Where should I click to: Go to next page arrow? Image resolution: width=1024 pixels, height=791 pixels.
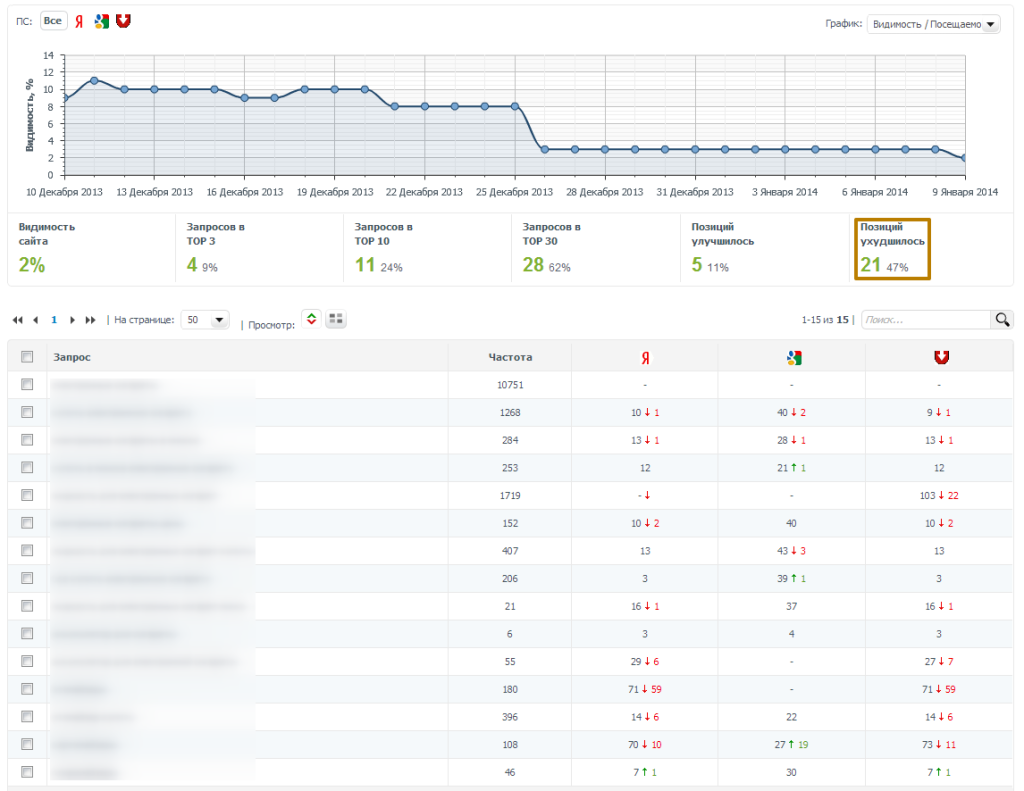coord(72,320)
